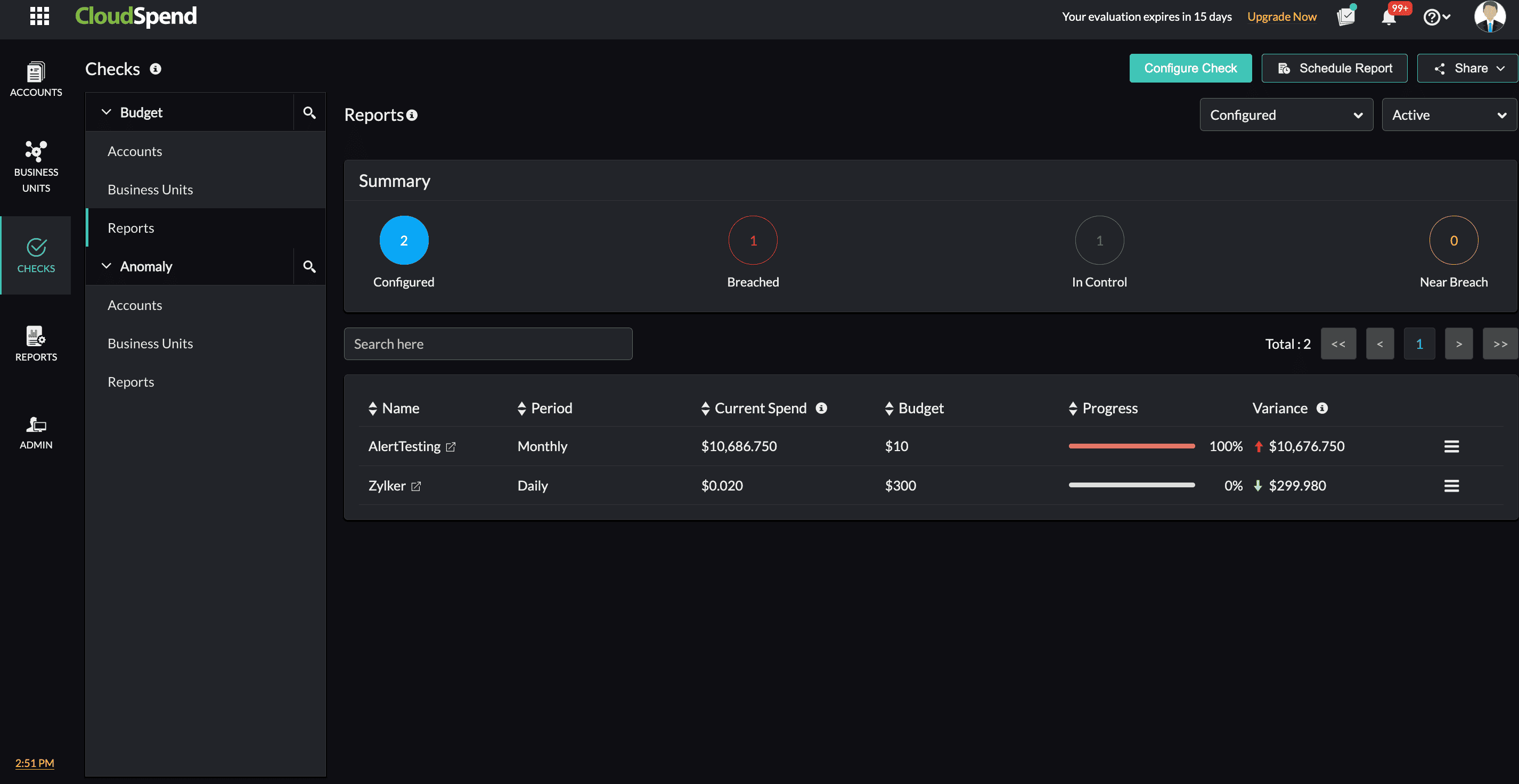This screenshot has height=784, width=1519.
Task: Click the Configure Check button
Action: [x=1190, y=68]
